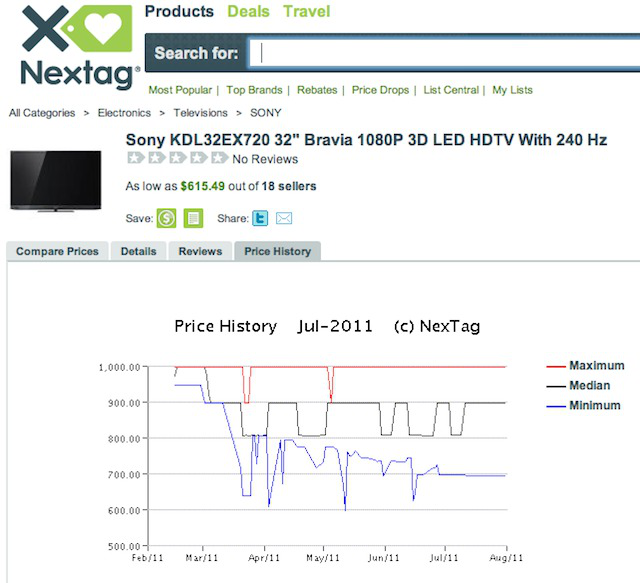Focus the Search for input field
This screenshot has height=583, width=640.
pos(445,53)
